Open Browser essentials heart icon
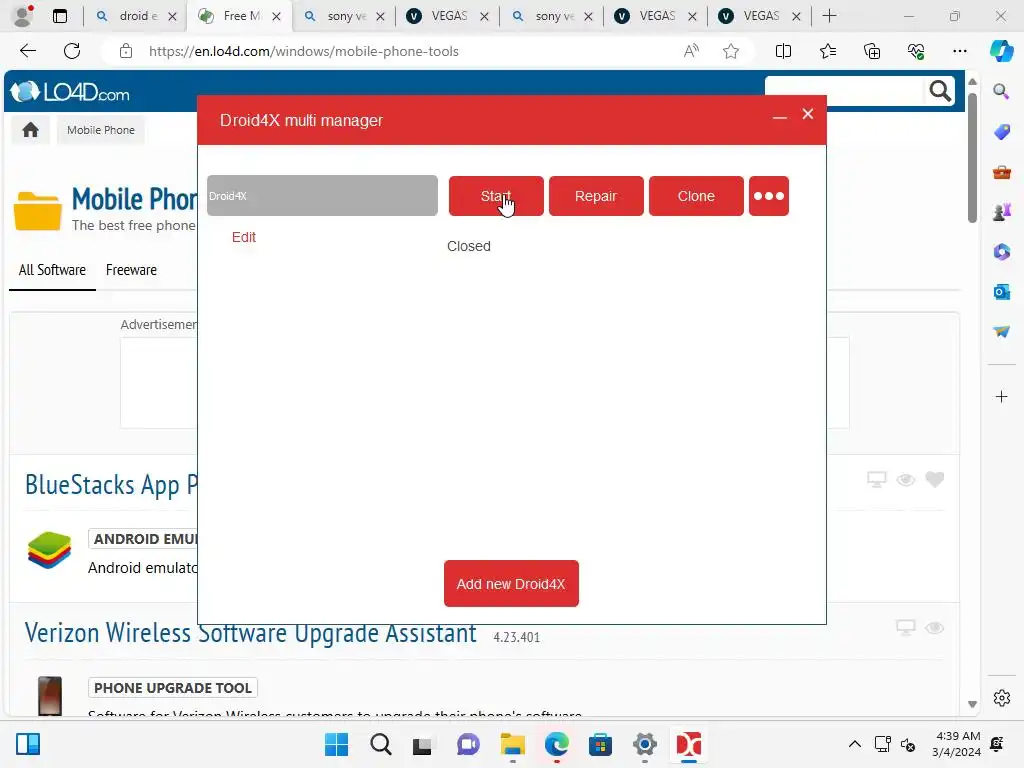 (916, 51)
